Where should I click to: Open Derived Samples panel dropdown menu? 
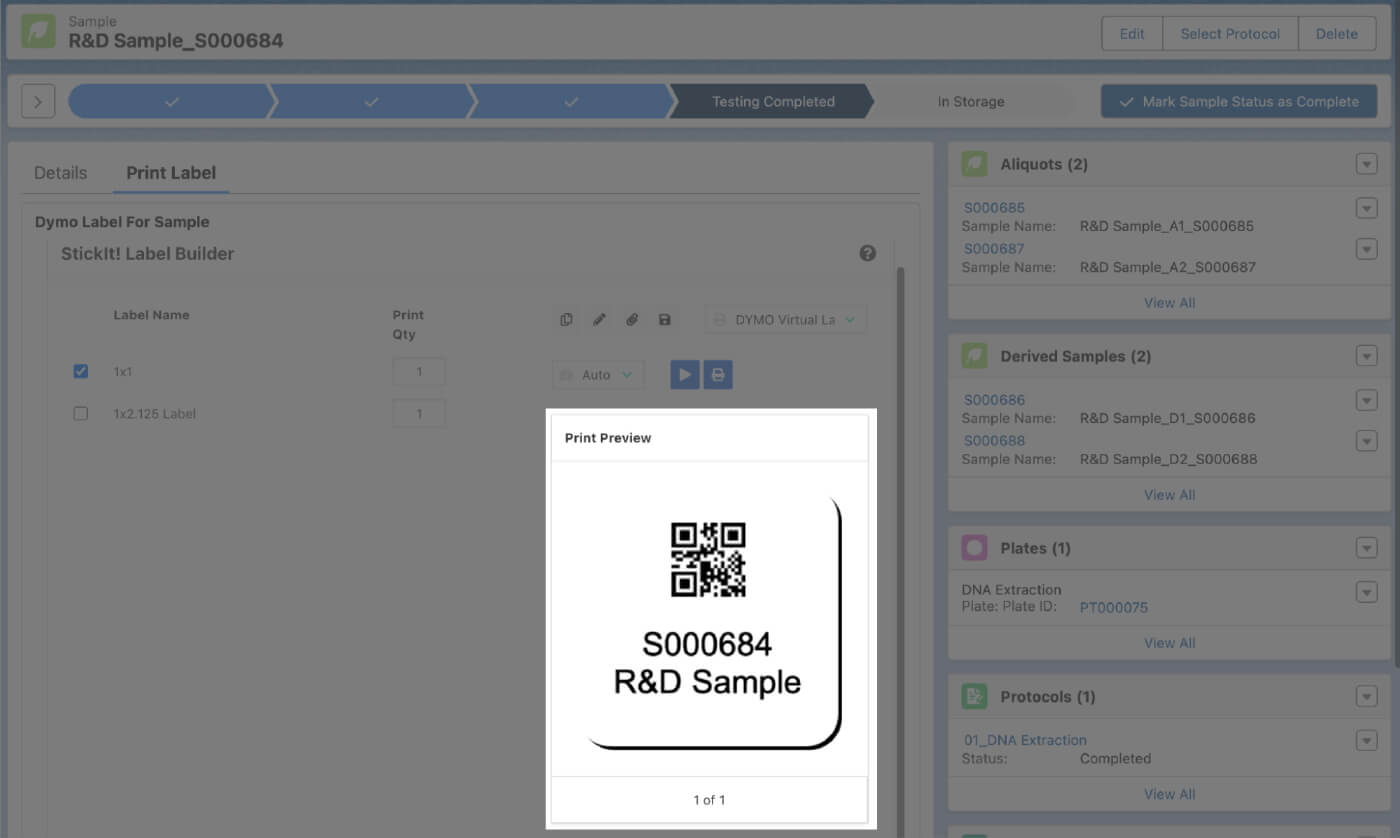1367,357
